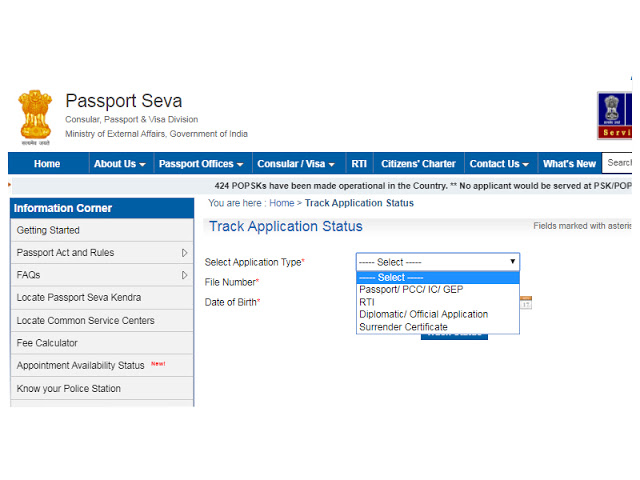Expand the Passport Act and Rules arrow
Image resolution: width=640 pixels, height=480 pixels.
tap(184, 253)
